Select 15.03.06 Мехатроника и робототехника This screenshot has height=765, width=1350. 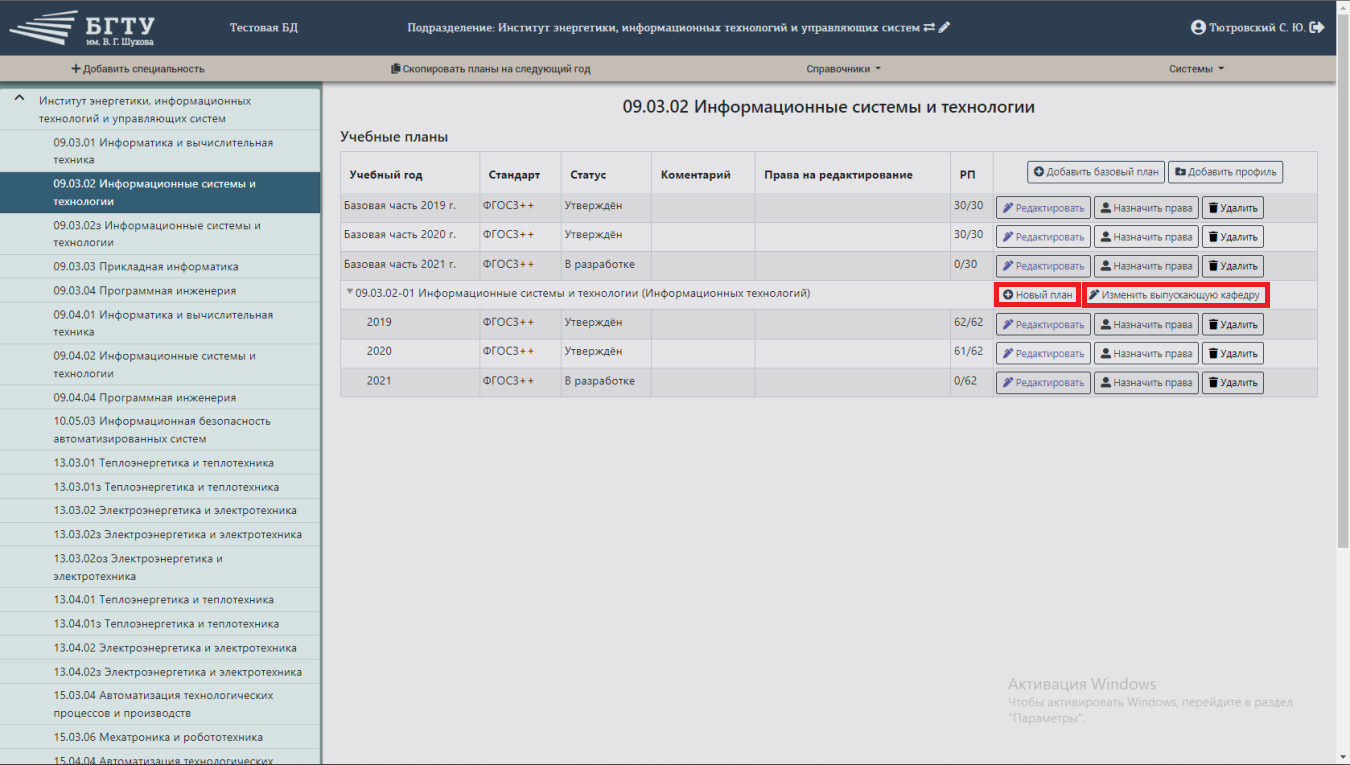(160, 737)
